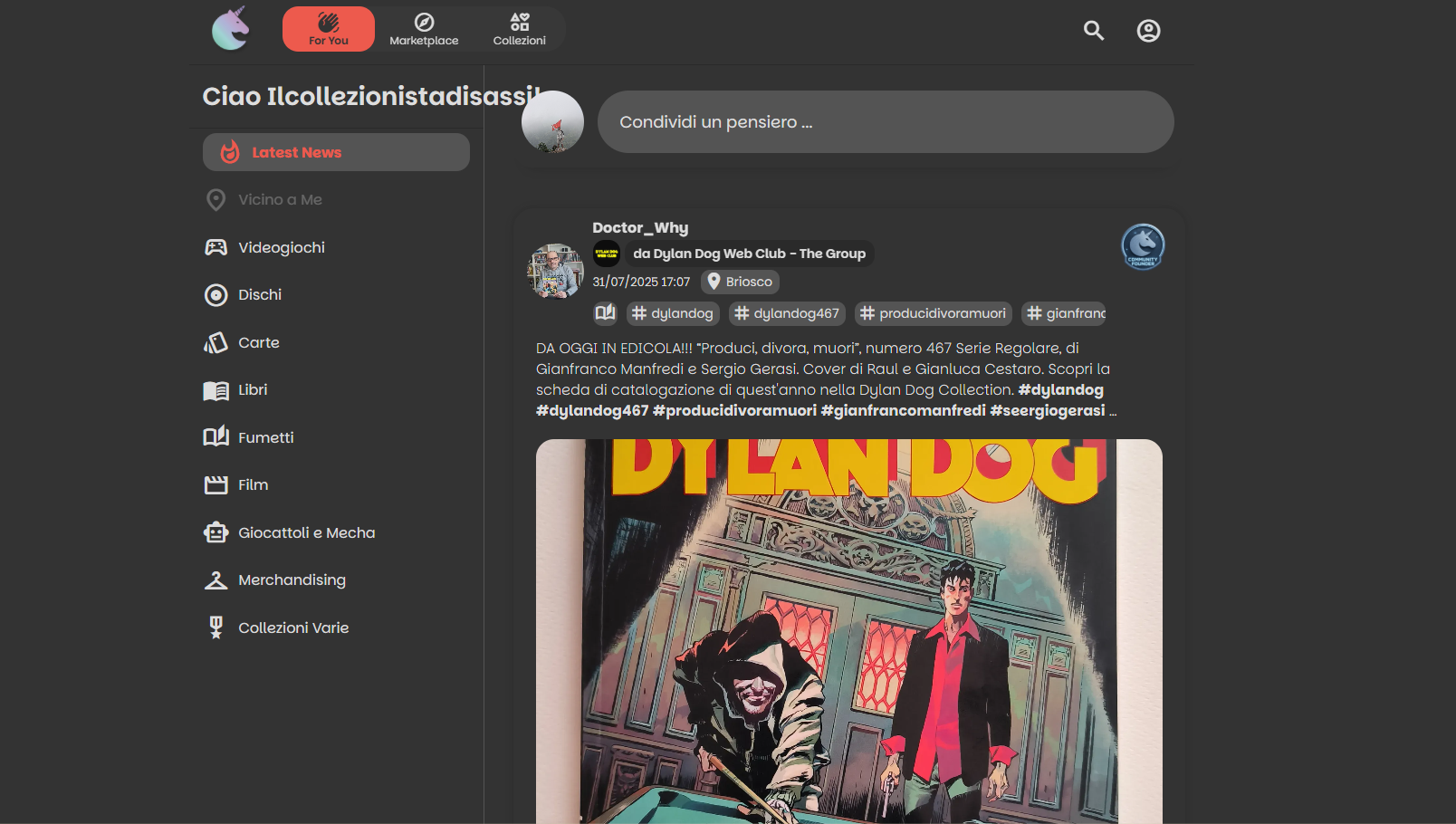This screenshot has width=1456, height=824.
Task: Open Dylan Dog Web Club group link
Action: tap(749, 254)
